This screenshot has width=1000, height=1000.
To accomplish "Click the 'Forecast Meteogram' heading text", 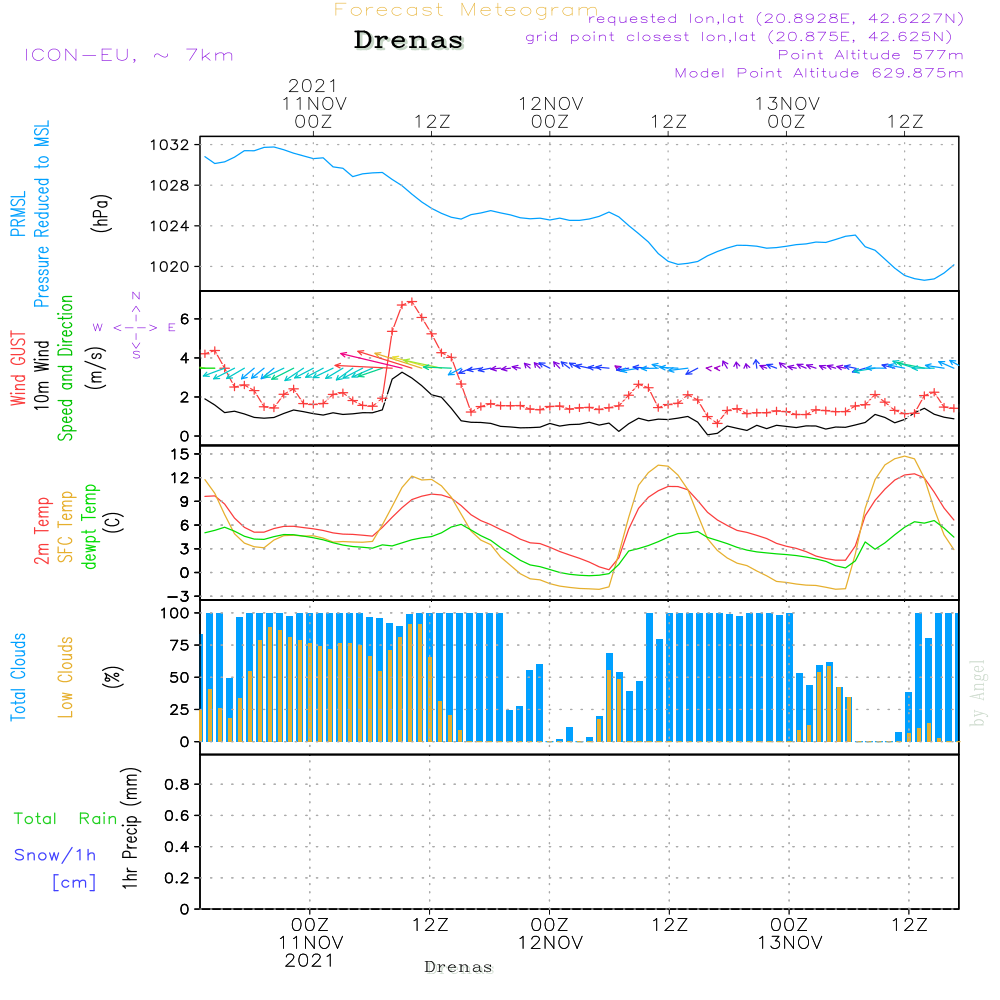I will point(466,10).
